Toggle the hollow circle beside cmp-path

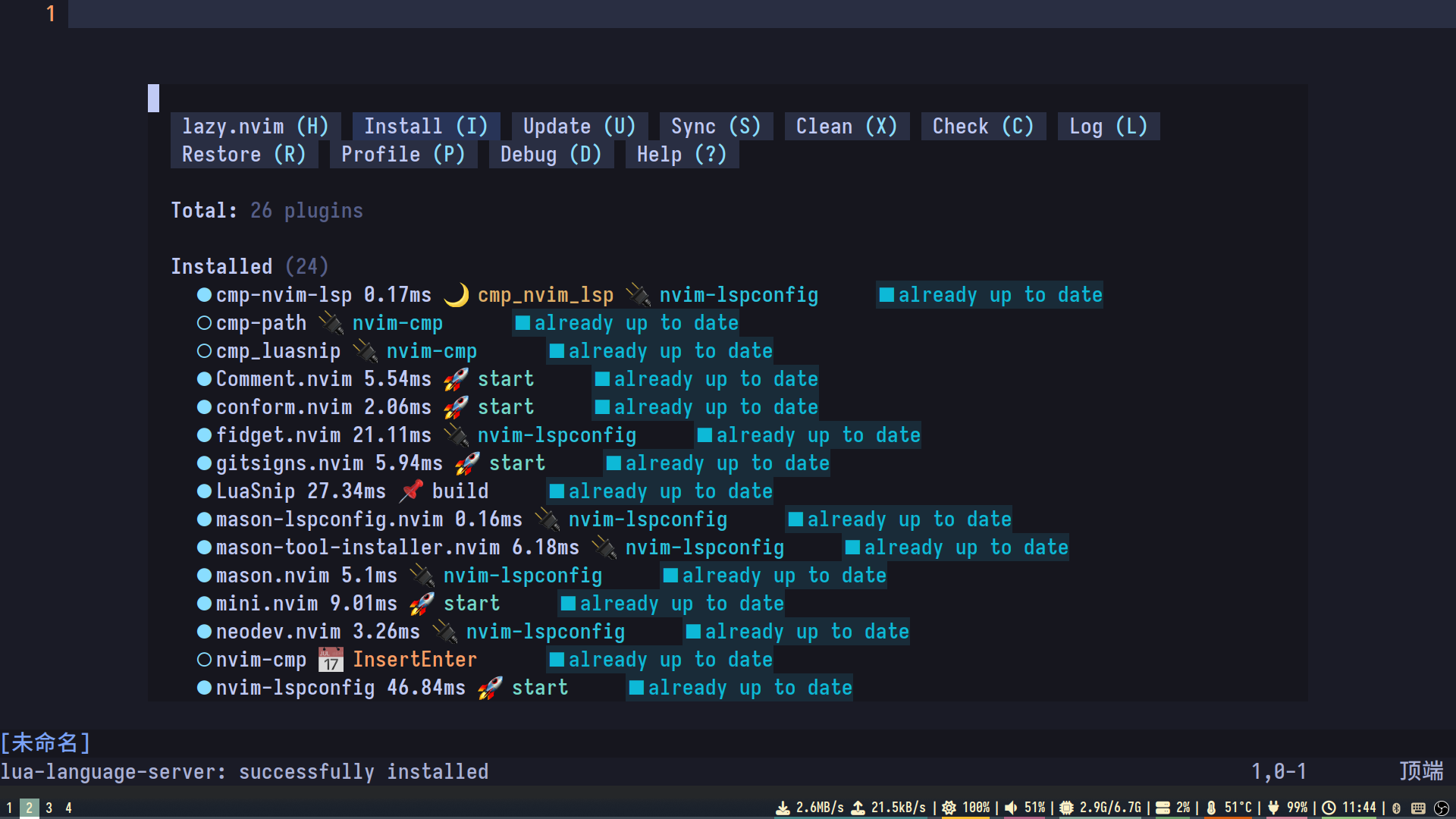(x=204, y=323)
